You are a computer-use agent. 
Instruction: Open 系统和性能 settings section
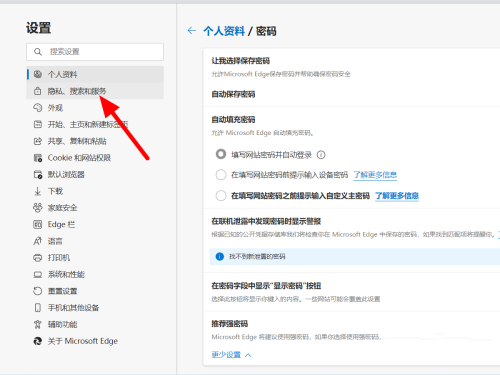point(95,274)
